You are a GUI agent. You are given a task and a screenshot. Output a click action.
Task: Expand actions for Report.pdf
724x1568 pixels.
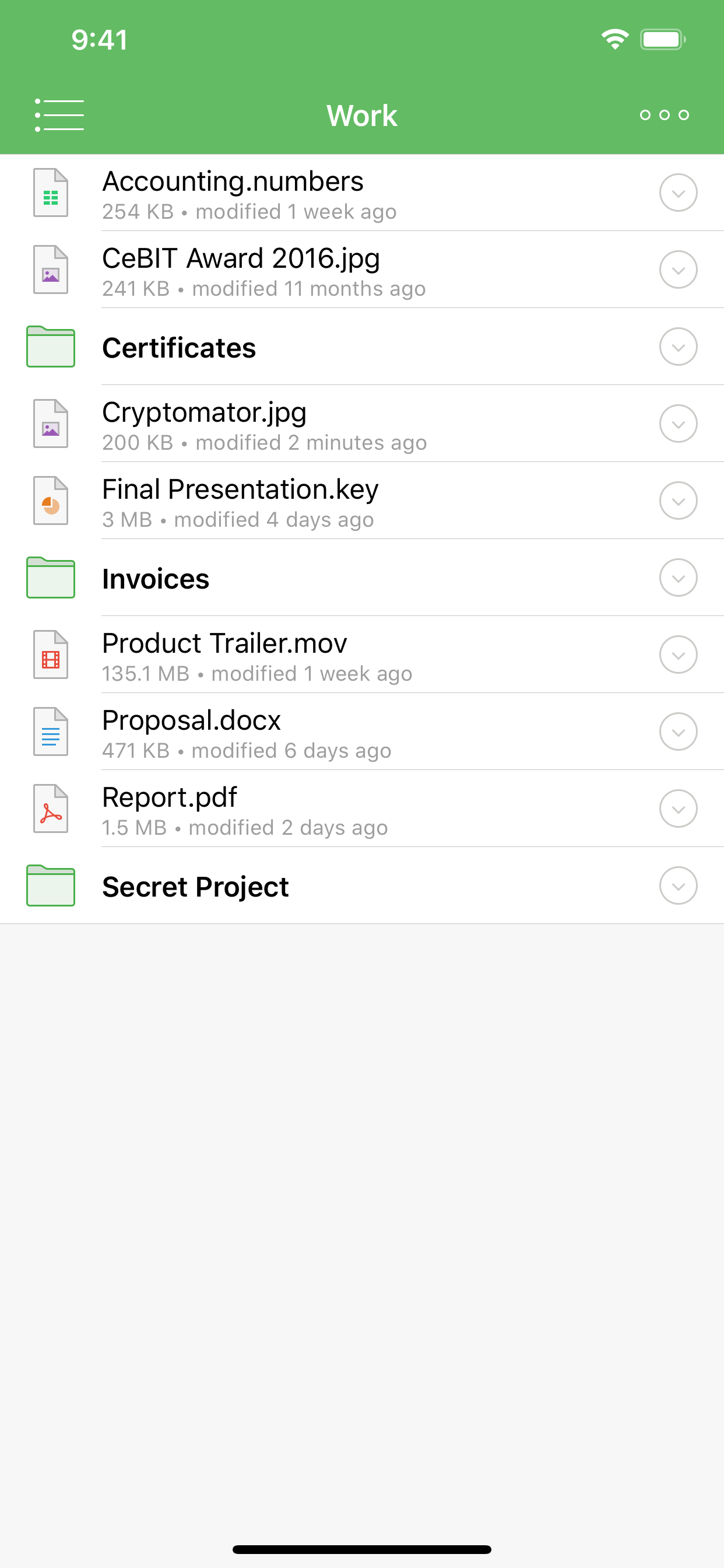(678, 808)
